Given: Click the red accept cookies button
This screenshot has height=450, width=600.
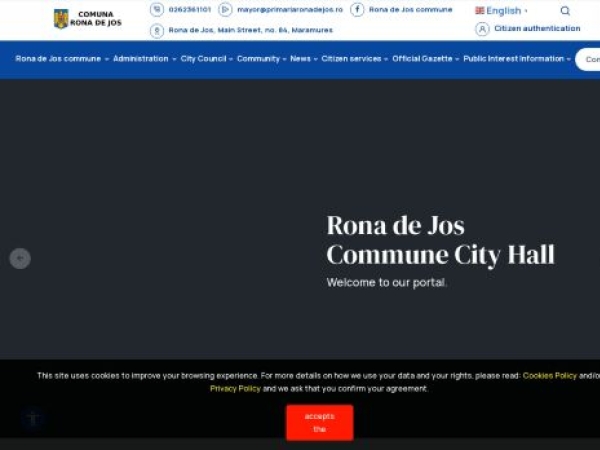Looking at the screenshot, I should coord(320,423).
